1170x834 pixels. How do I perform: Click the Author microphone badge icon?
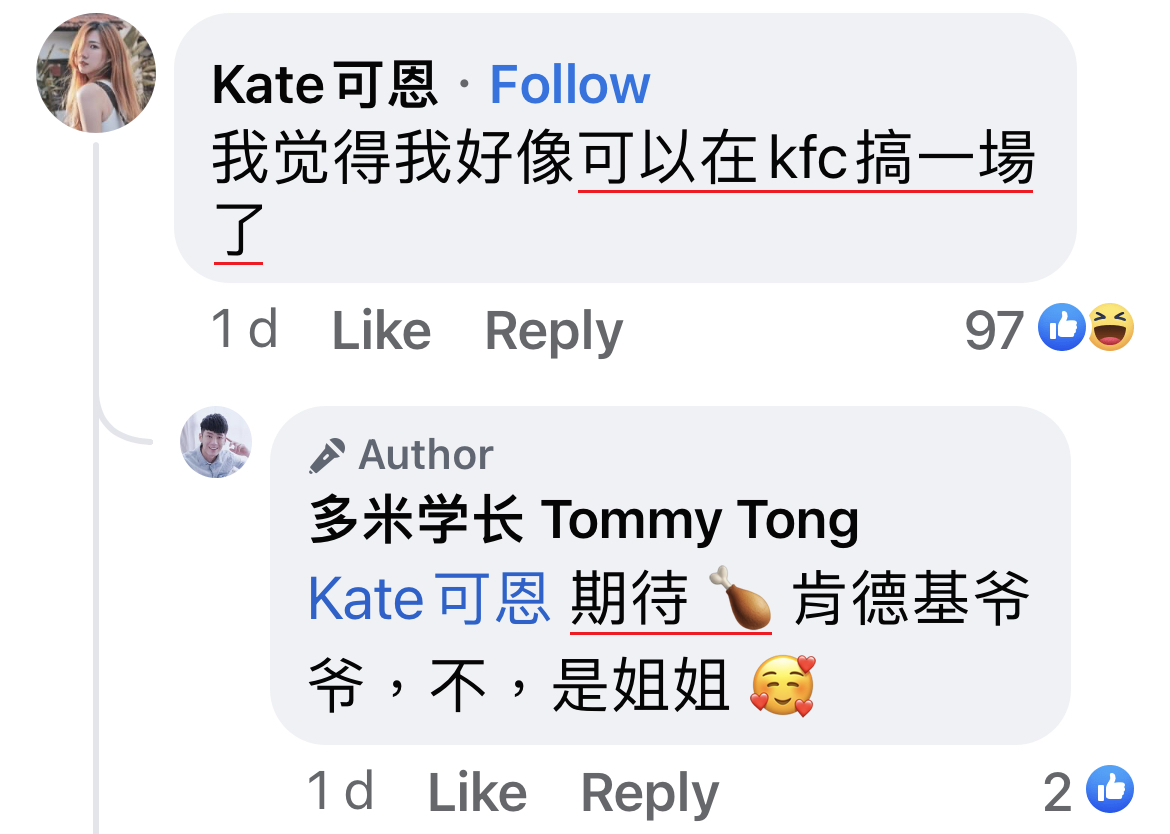pyautogui.click(x=327, y=456)
